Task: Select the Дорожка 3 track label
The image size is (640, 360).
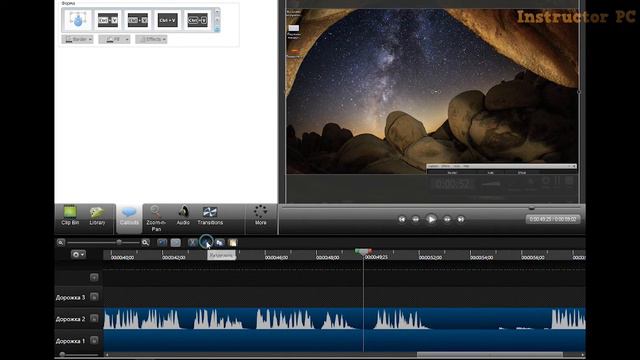Action: [x=71, y=298]
